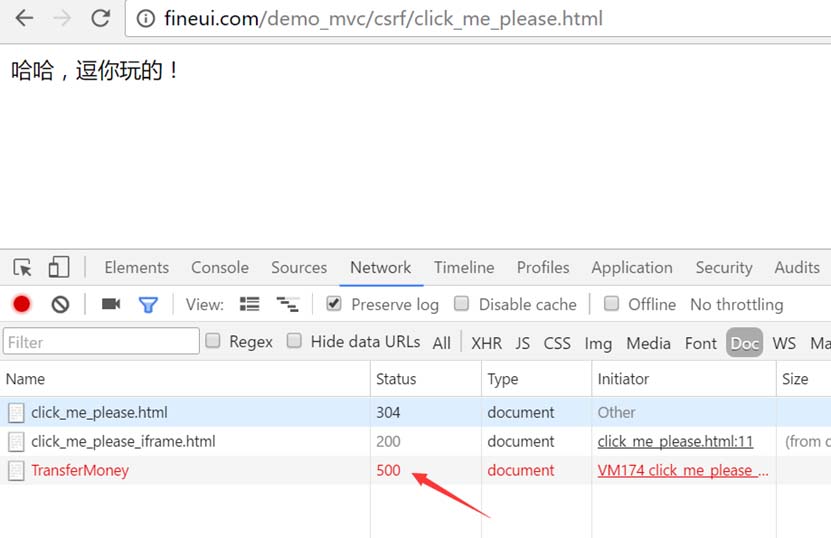Check Hide data URLs checkbox

click(x=294, y=340)
